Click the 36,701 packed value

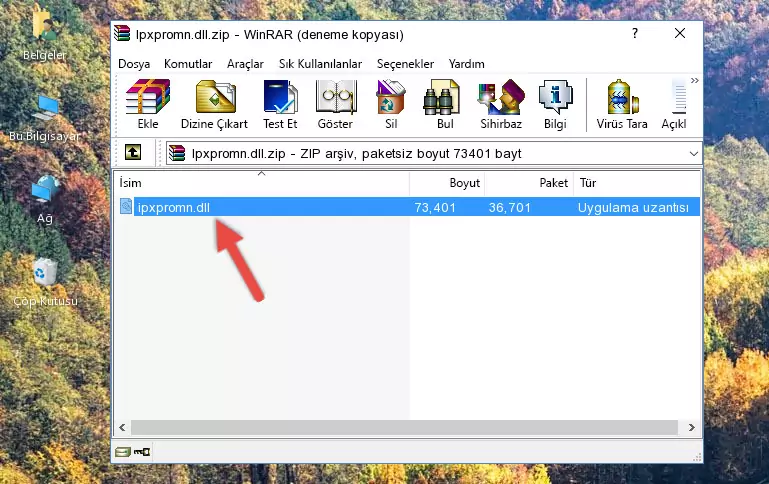[x=510, y=207]
